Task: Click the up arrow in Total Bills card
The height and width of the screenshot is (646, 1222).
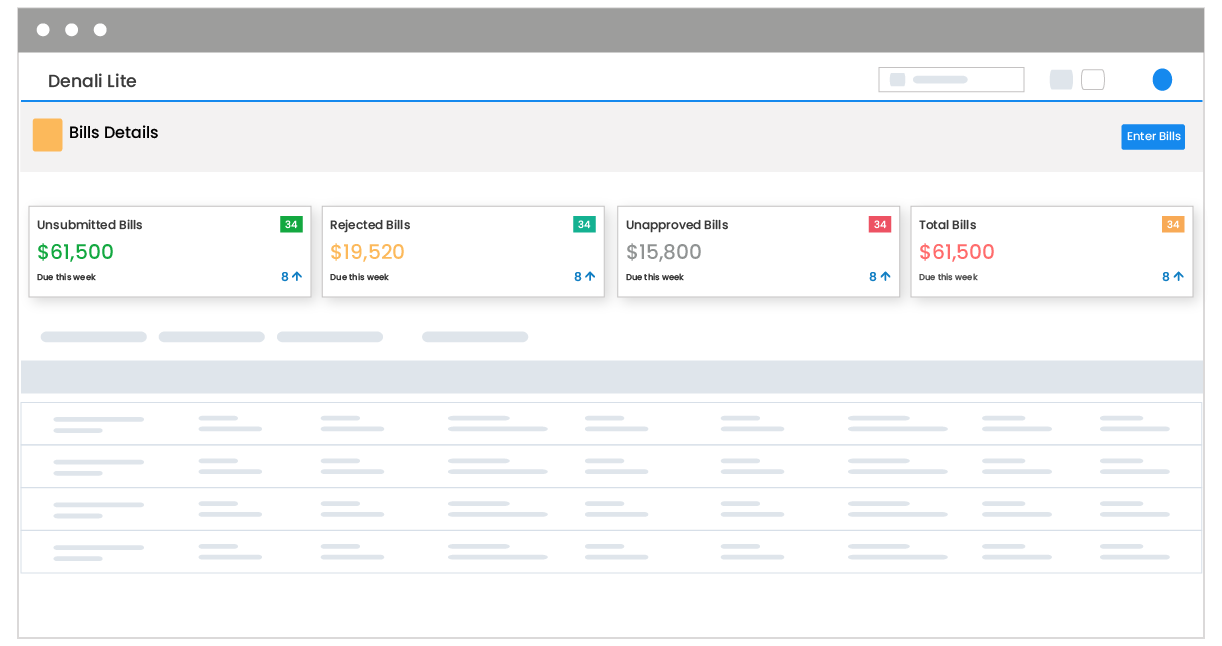Action: (x=1178, y=277)
